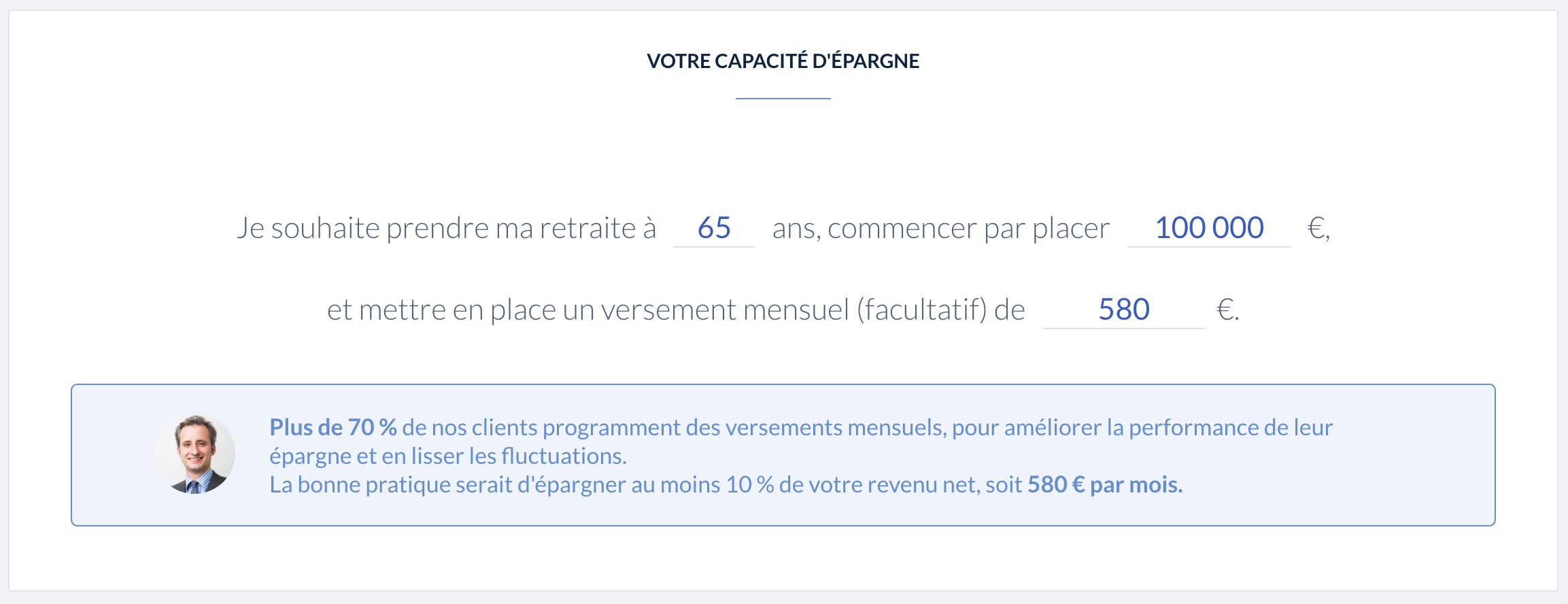Click the initial investment field showing 100 000
This screenshot has height=604, width=1568.
pyautogui.click(x=1208, y=228)
